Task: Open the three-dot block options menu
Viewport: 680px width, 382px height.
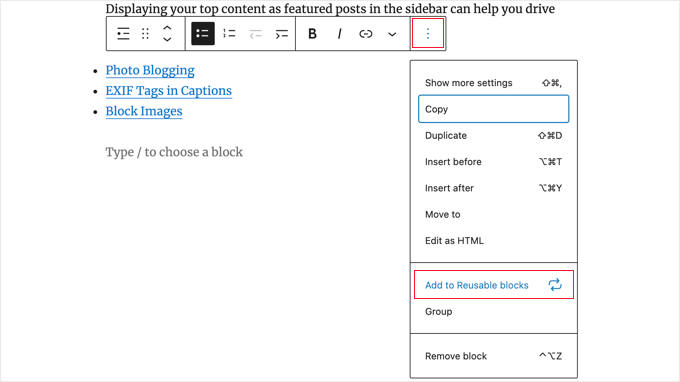Action: point(428,33)
